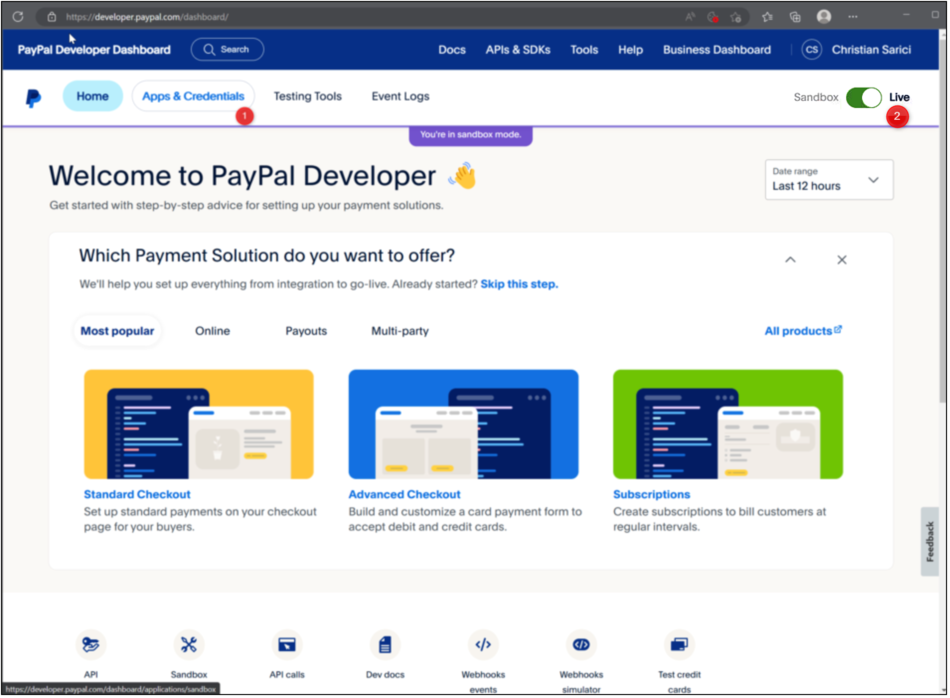The image size is (950, 698).
Task: Click "You're in sandbox mode." banner
Action: point(471,135)
